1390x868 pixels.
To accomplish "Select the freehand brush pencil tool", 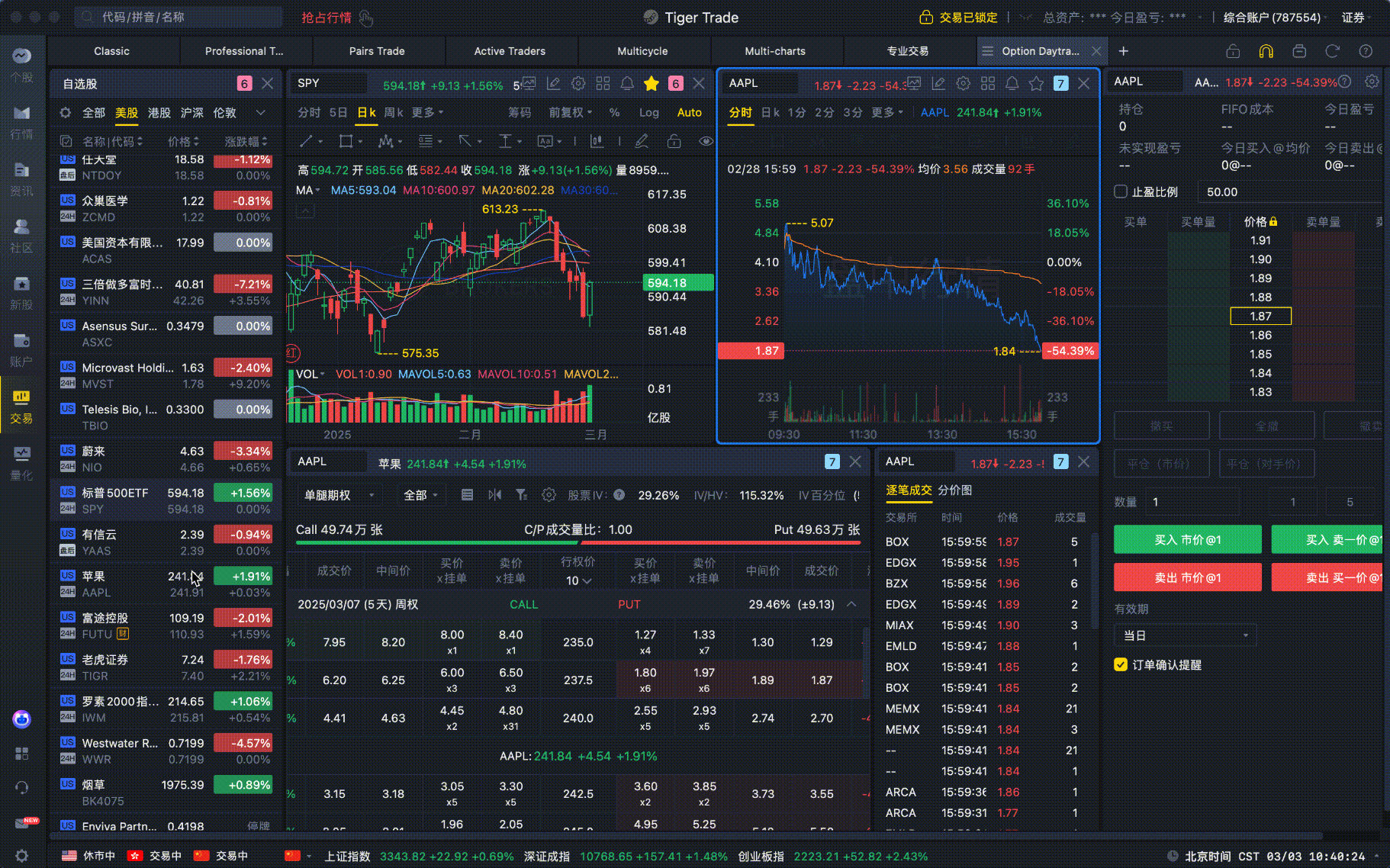I will click(x=642, y=141).
